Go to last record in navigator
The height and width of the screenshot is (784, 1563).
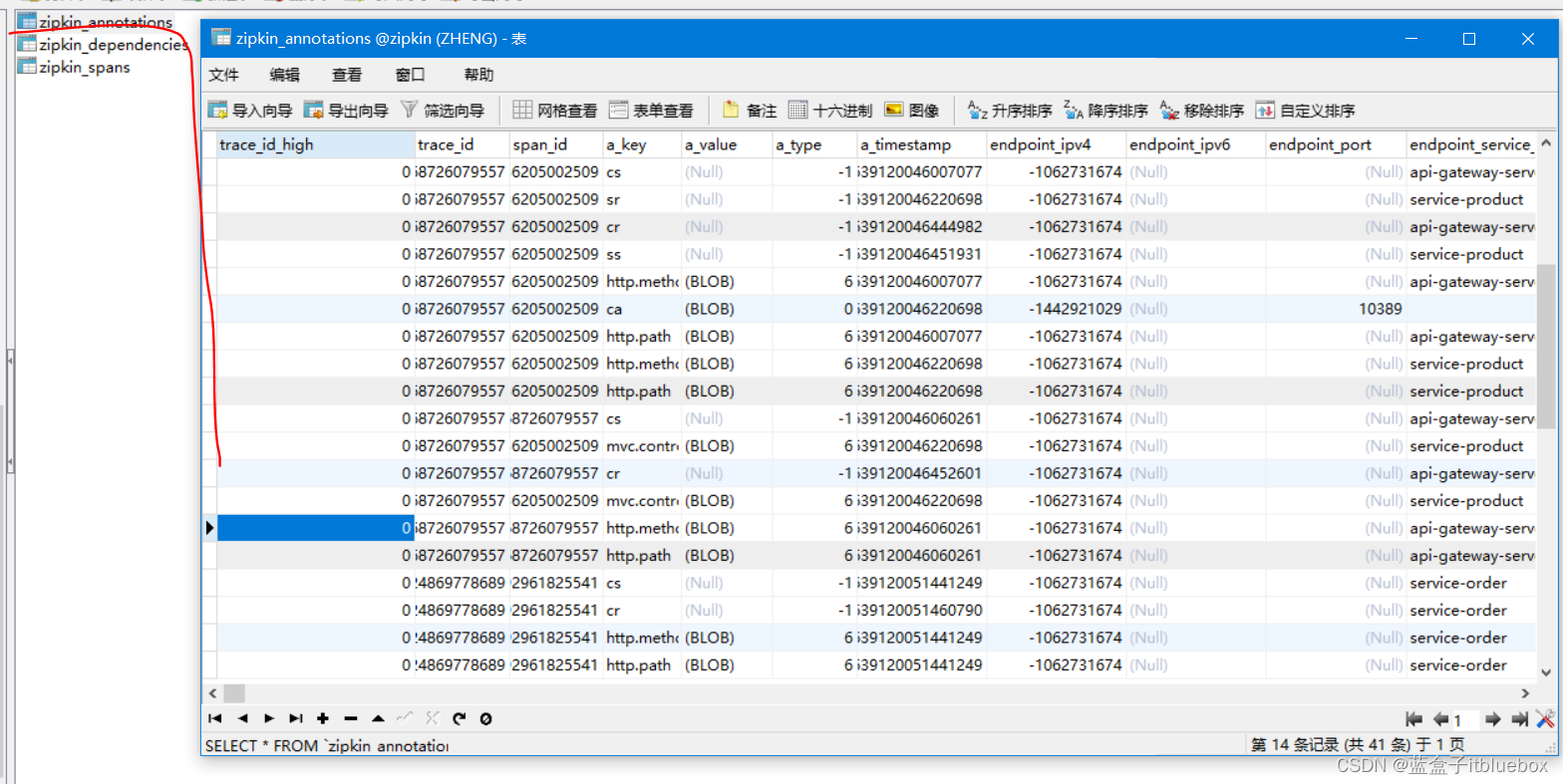296,718
